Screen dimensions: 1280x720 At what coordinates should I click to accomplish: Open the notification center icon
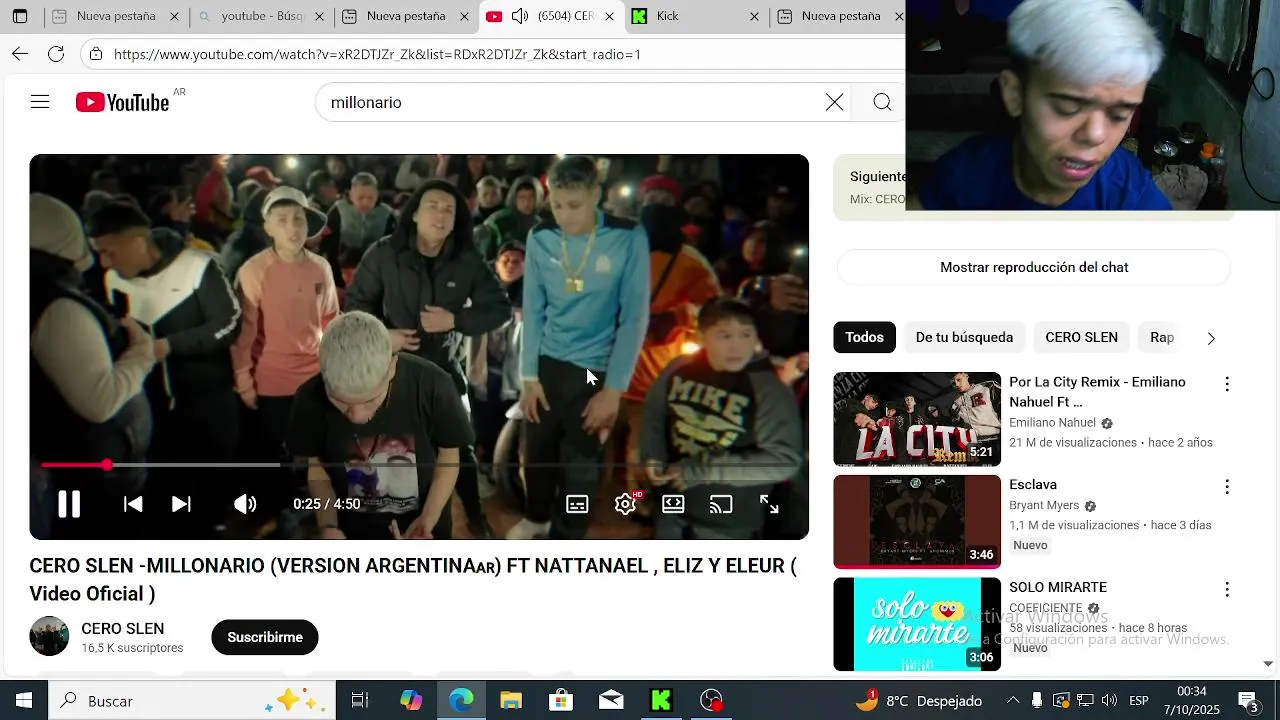click(1249, 701)
